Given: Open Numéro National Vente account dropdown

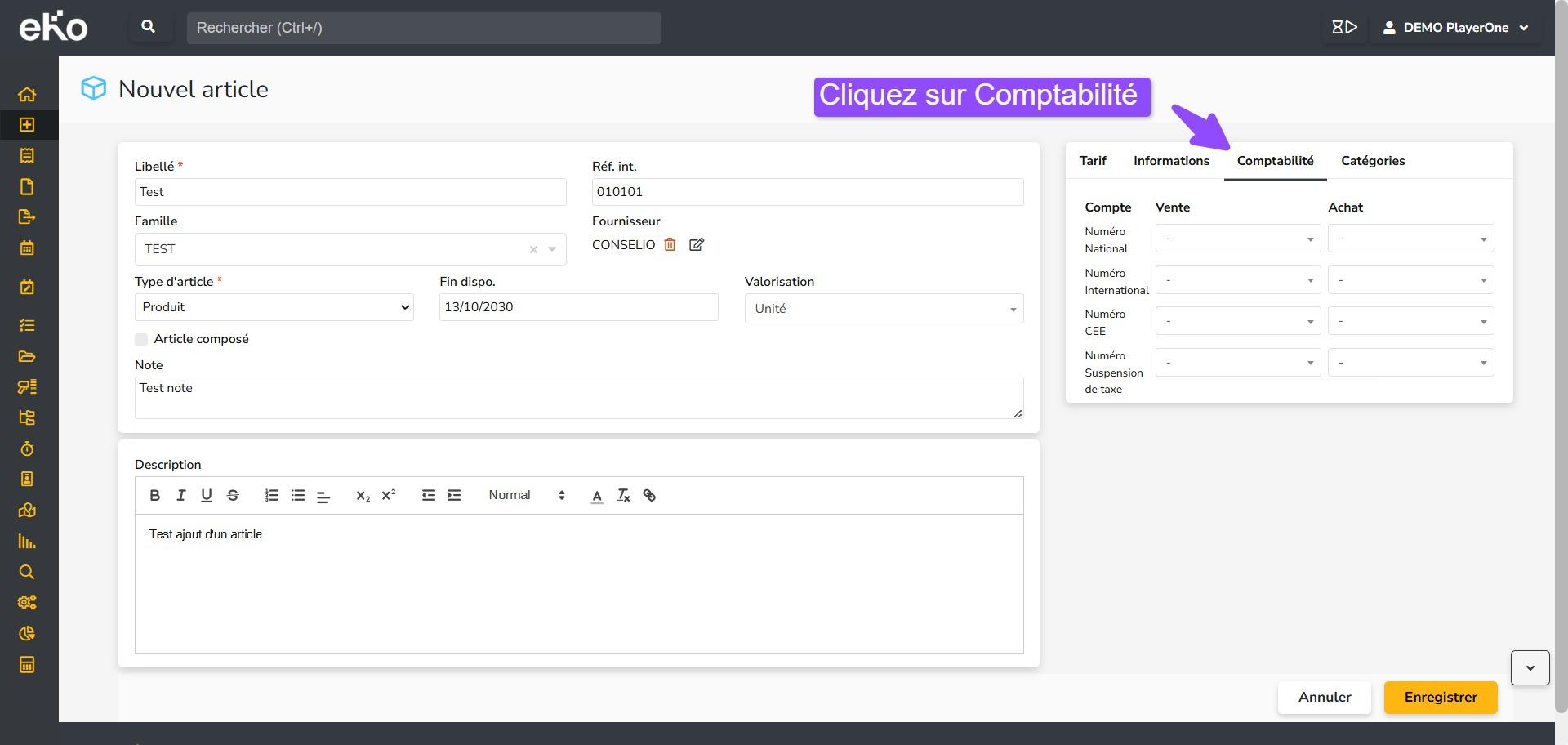Looking at the screenshot, I should point(1237,239).
